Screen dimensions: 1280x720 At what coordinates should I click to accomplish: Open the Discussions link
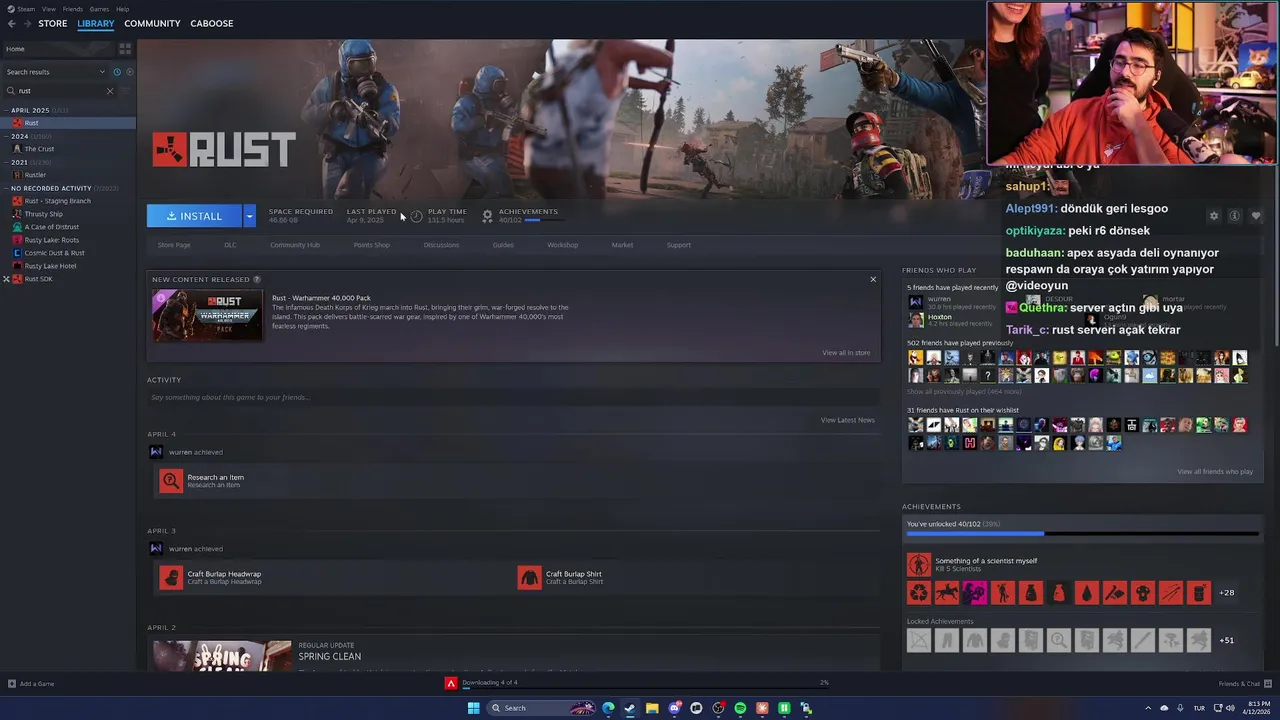[x=441, y=245]
